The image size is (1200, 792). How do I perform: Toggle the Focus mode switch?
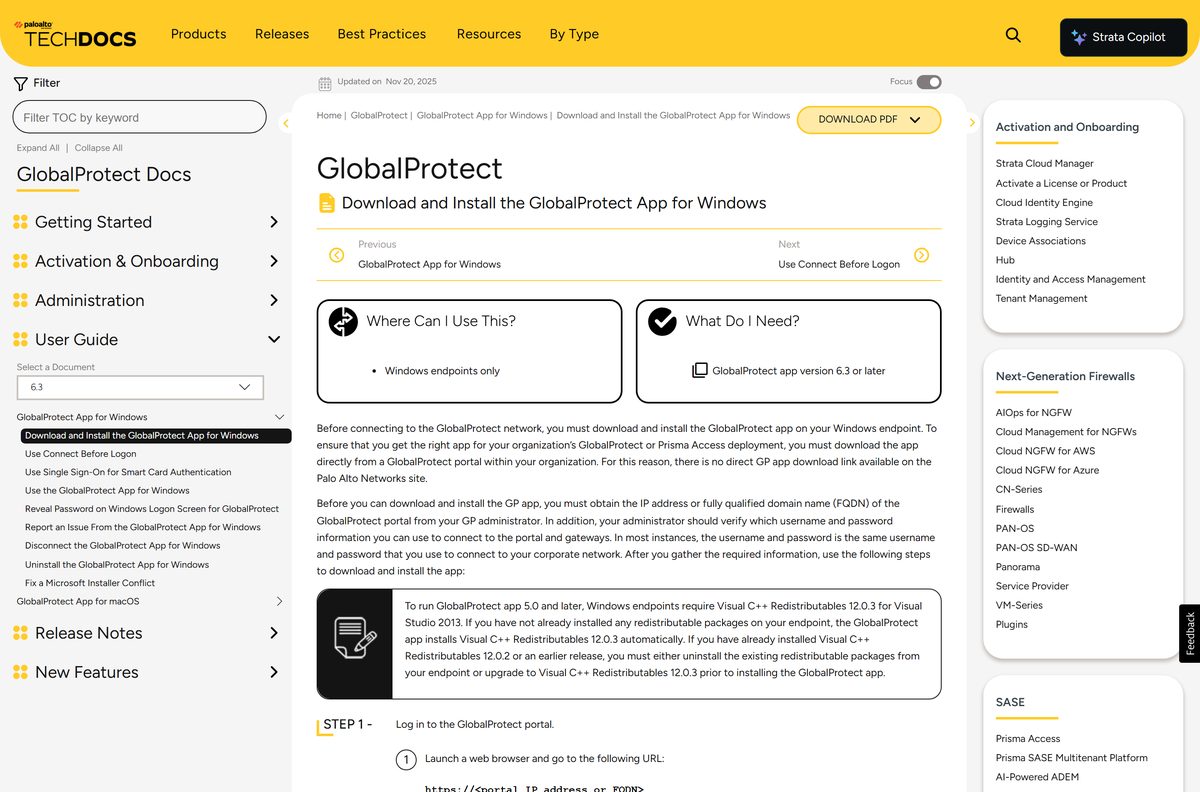929,82
